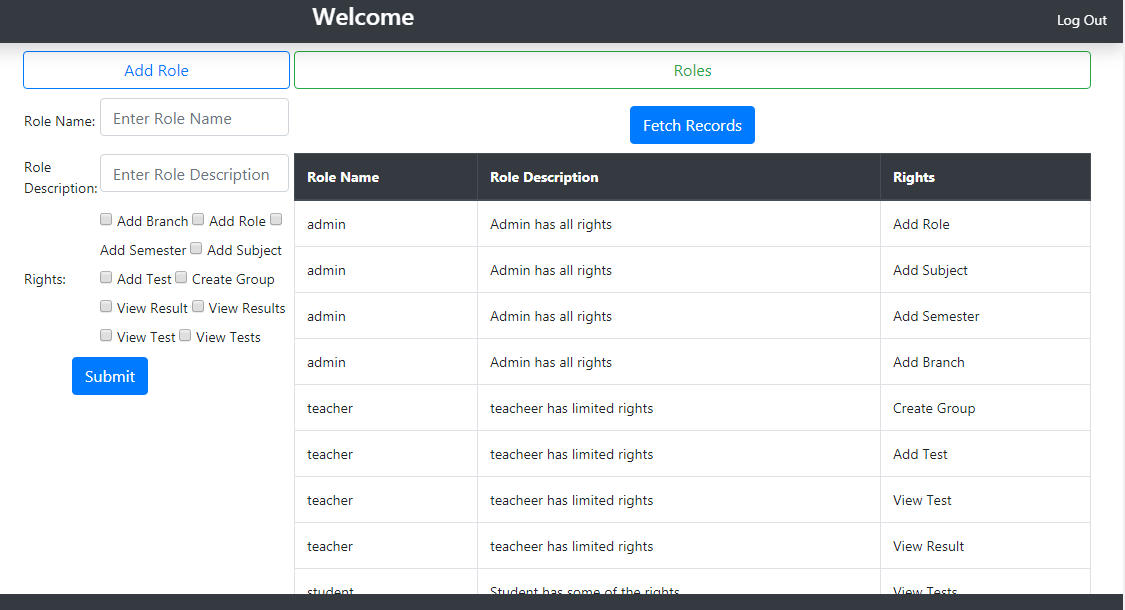This screenshot has height=610, width=1125.
Task: Open the Roles panel
Action: pos(692,70)
